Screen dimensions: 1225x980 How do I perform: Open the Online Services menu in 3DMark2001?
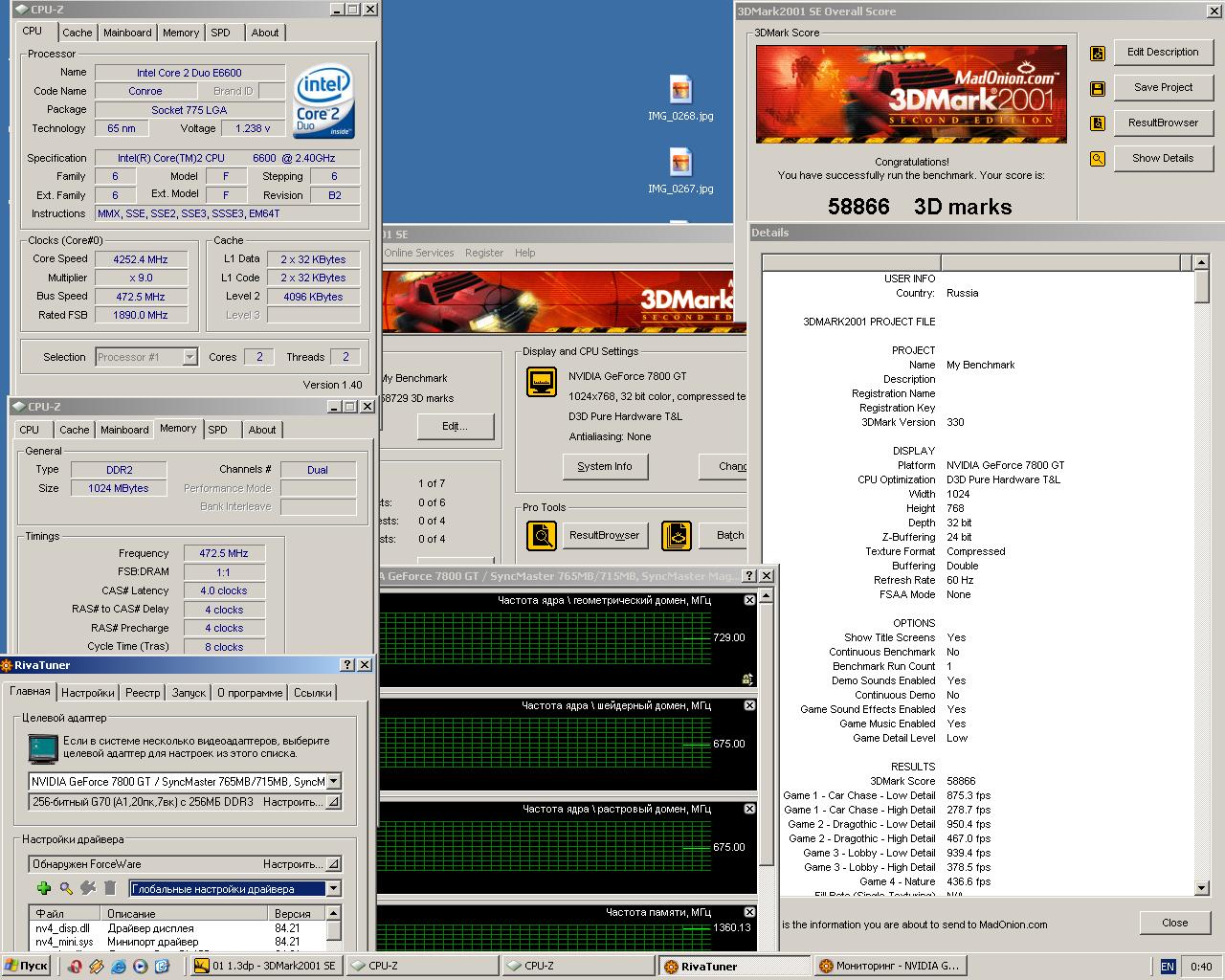[419, 253]
